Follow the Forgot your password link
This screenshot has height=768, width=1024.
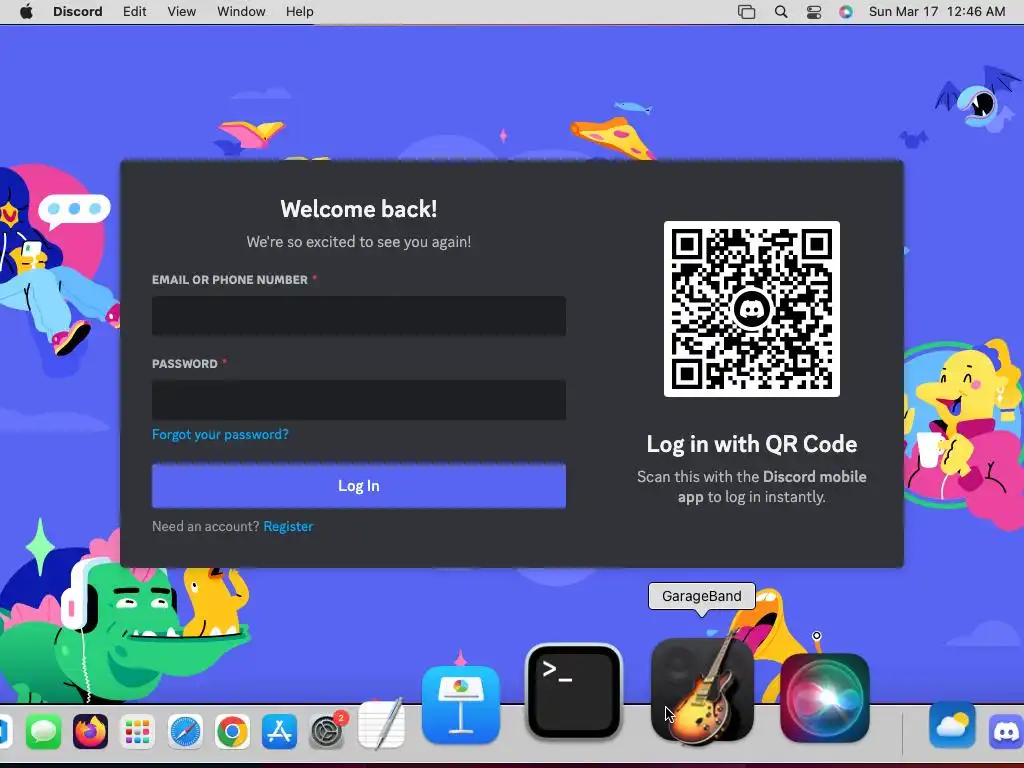pos(220,434)
